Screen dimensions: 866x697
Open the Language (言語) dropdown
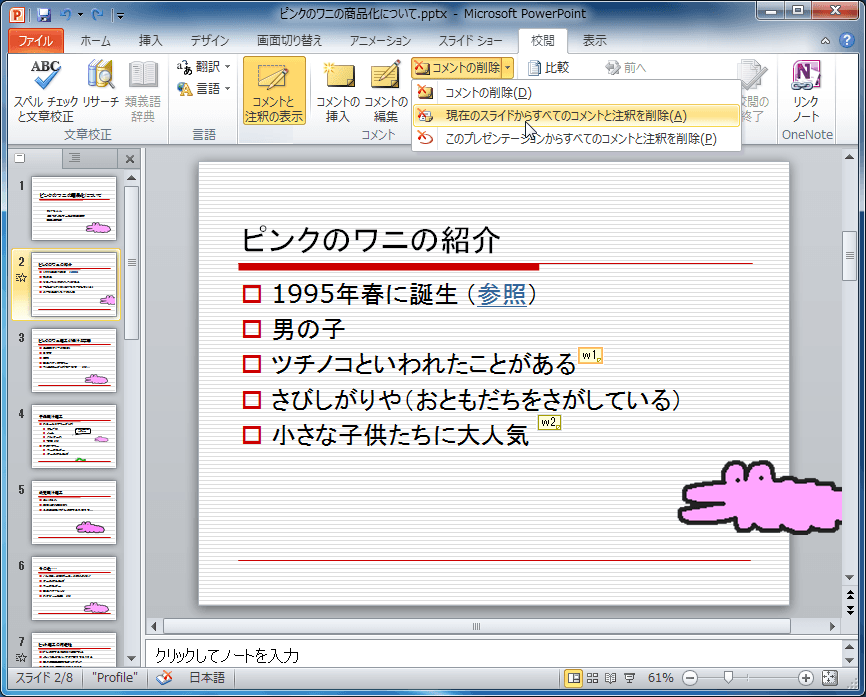click(203, 88)
